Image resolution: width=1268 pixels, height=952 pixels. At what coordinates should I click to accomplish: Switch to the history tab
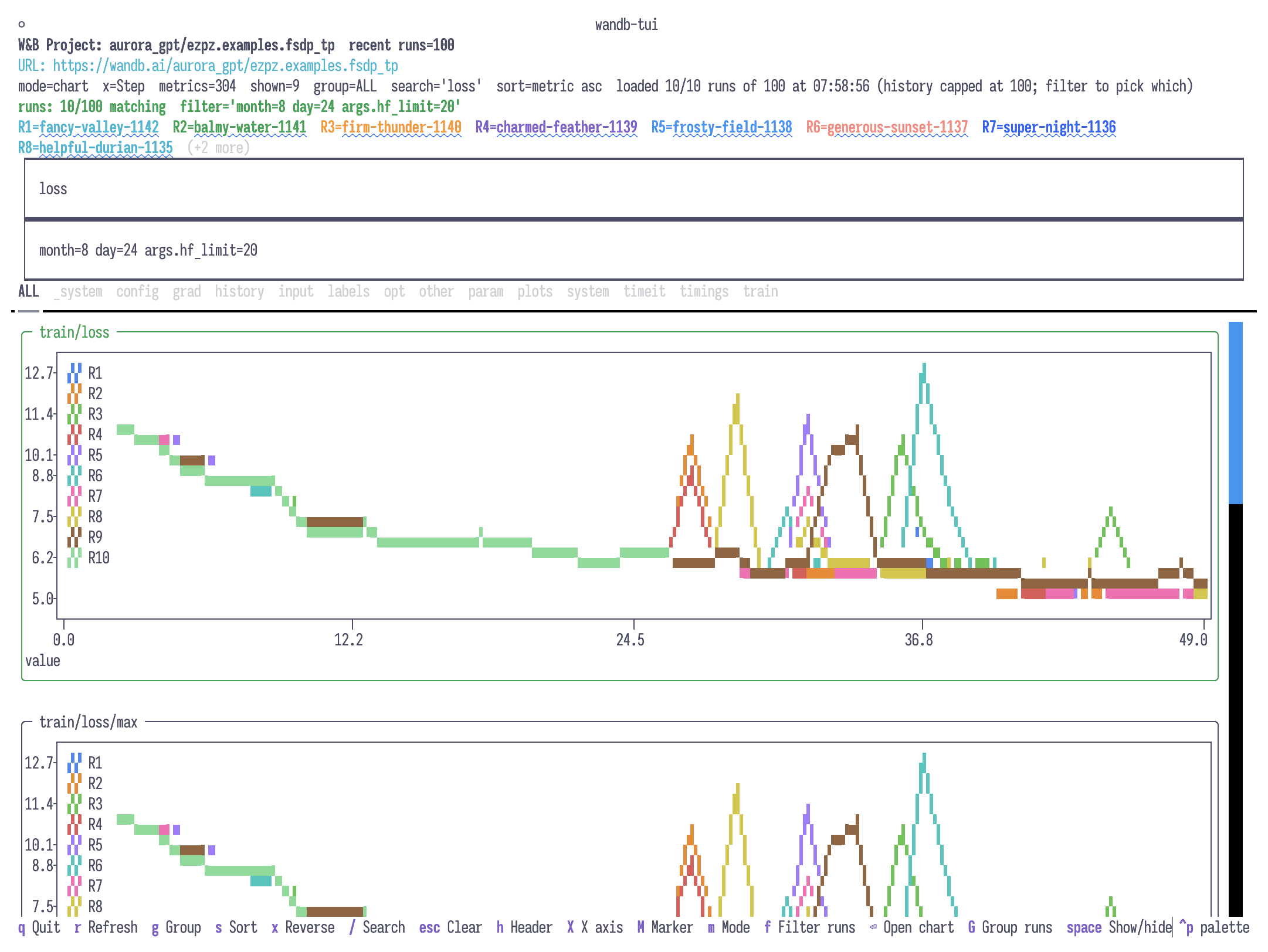(239, 291)
